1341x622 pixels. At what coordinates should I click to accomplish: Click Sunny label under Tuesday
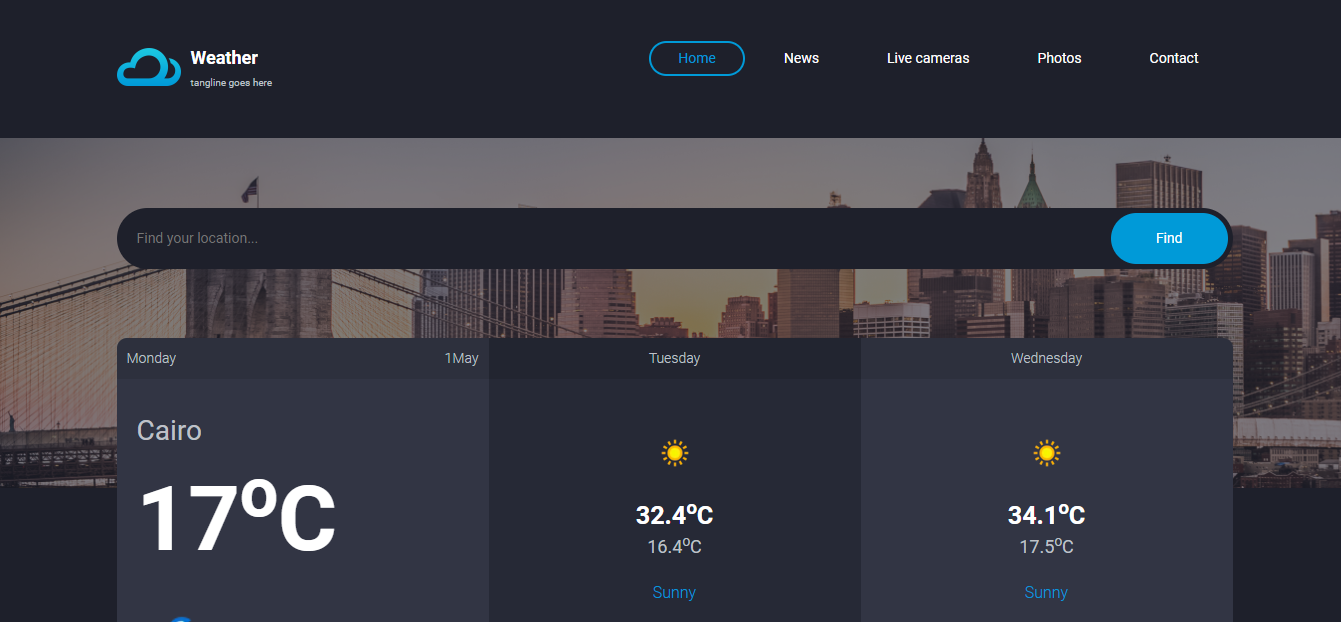pyautogui.click(x=674, y=592)
